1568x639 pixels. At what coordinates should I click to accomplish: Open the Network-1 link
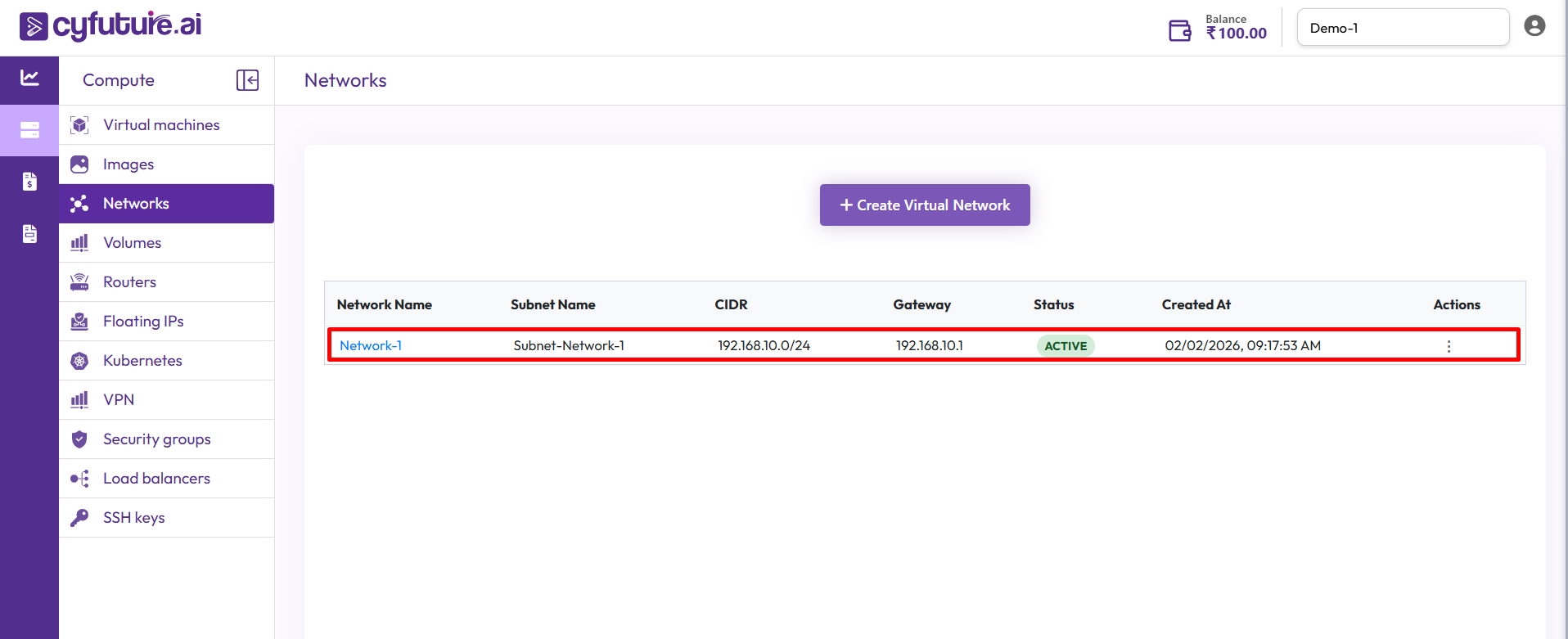[371, 346]
